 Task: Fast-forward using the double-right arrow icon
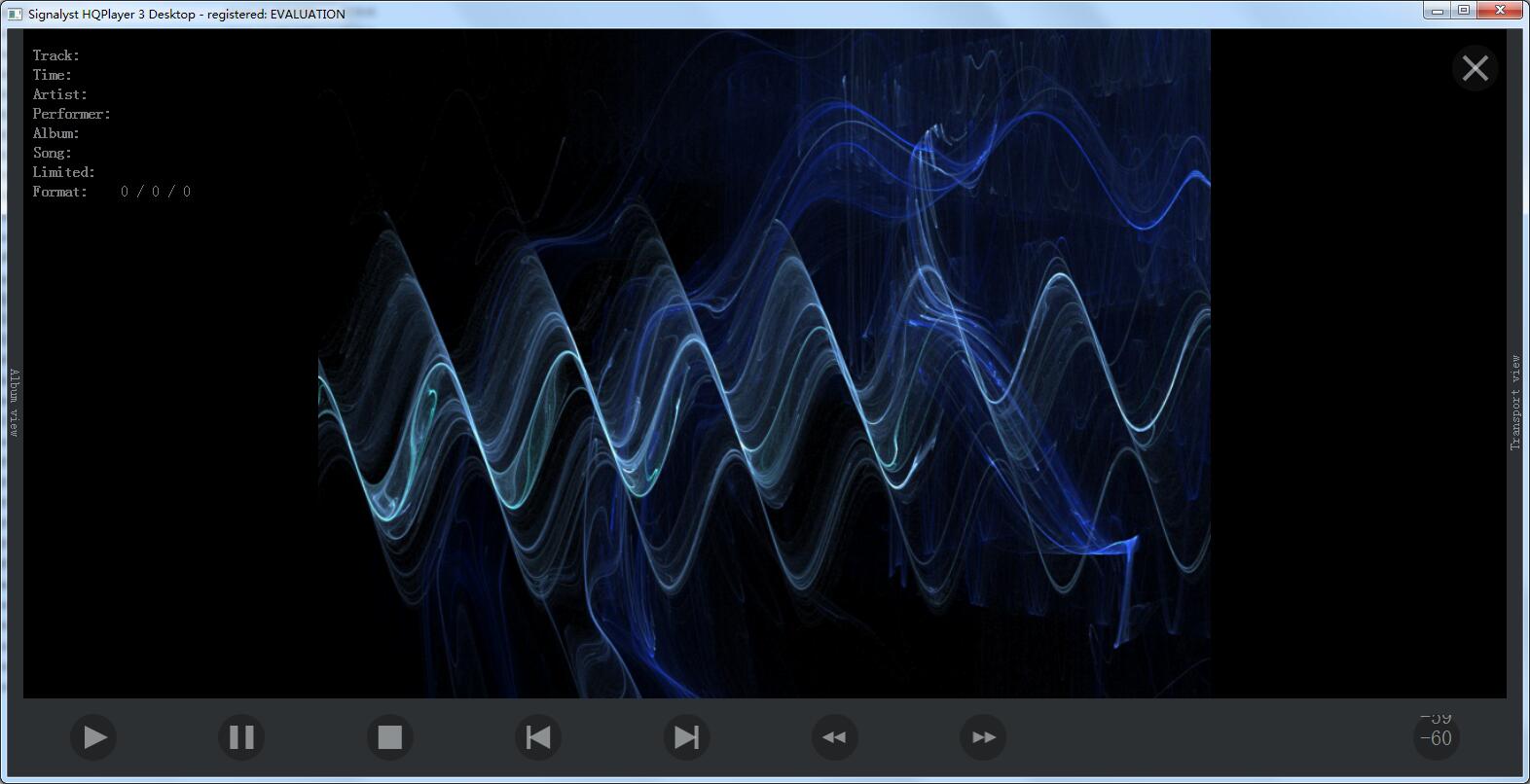(x=983, y=737)
